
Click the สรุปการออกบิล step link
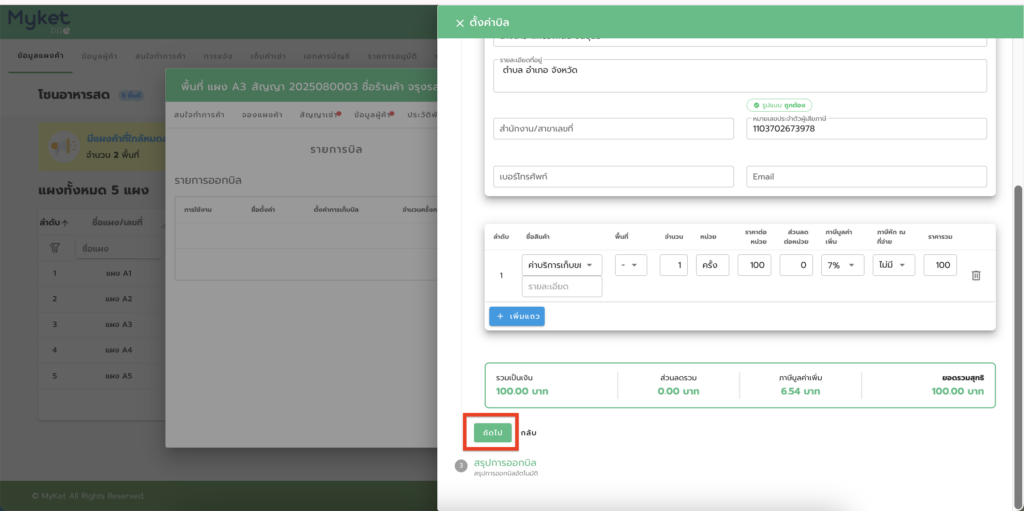point(505,463)
